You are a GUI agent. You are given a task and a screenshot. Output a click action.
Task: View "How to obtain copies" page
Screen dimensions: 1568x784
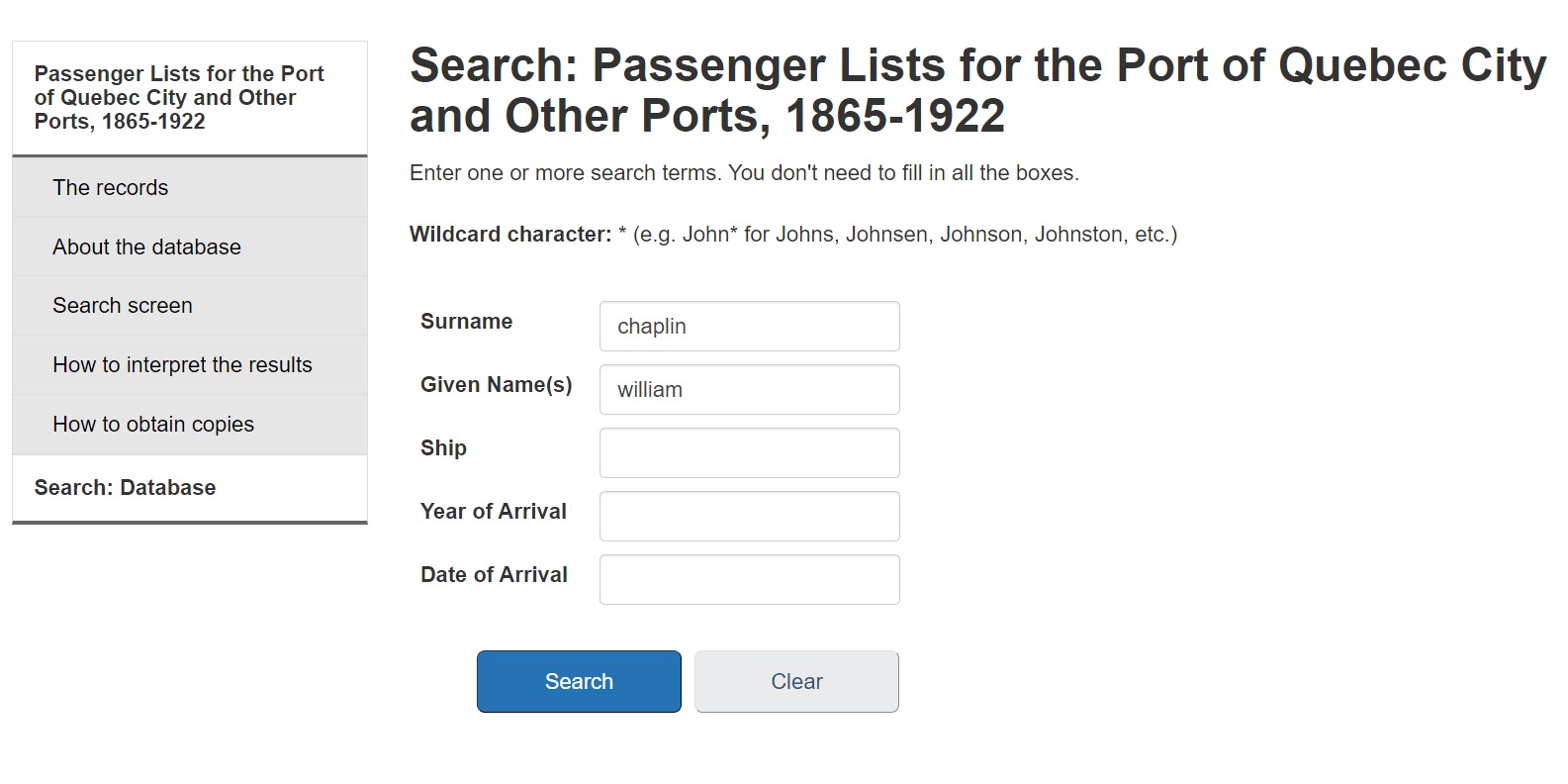[153, 425]
